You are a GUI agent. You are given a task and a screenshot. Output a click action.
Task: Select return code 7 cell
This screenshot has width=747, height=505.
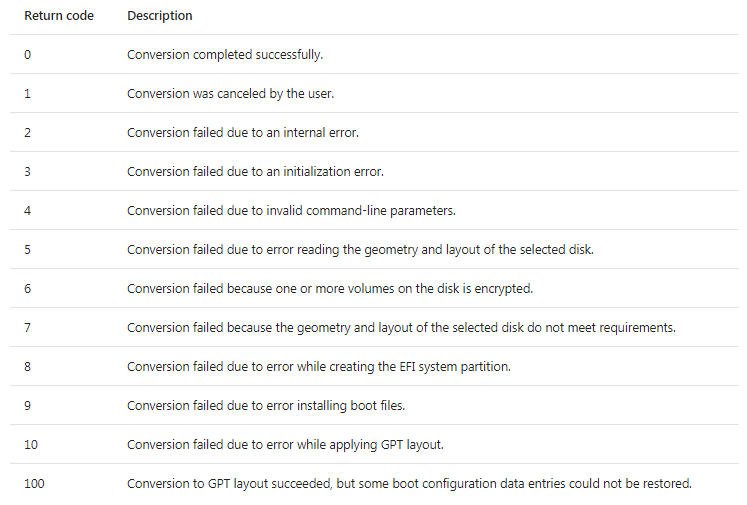tap(27, 328)
